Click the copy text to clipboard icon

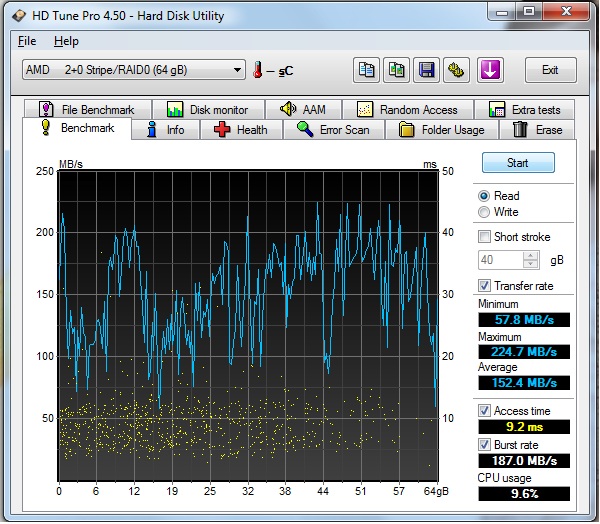(x=367, y=70)
